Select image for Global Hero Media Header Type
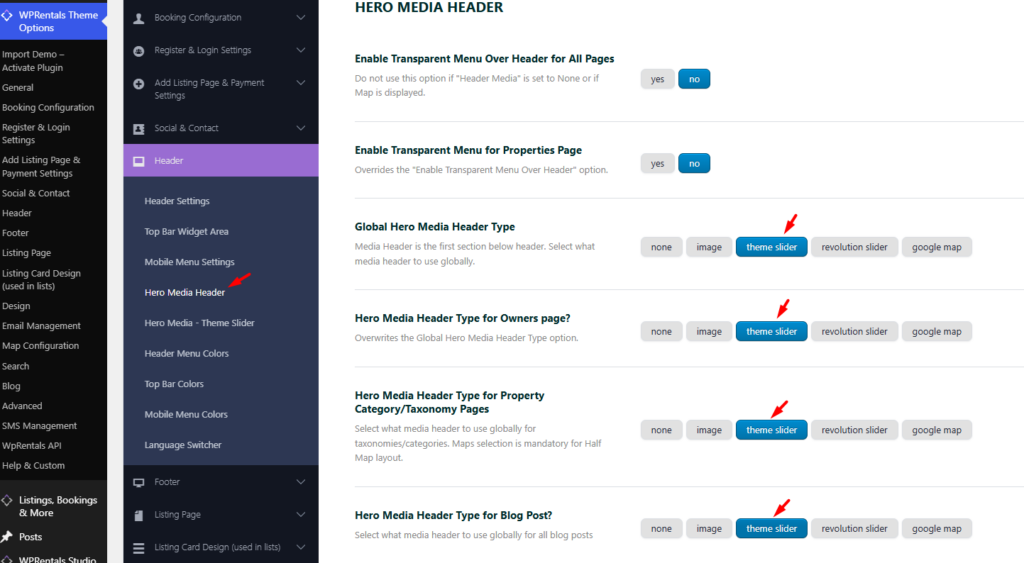Screen dimensions: 1024x563 pyautogui.click(x=709, y=247)
